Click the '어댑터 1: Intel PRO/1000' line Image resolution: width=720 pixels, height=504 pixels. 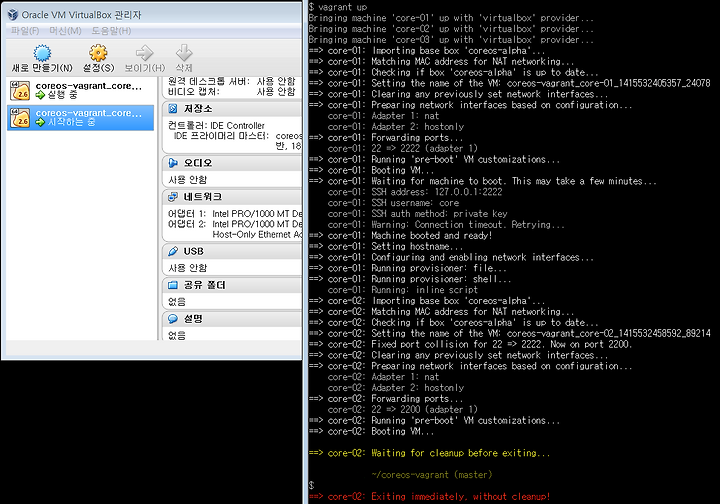click(235, 213)
